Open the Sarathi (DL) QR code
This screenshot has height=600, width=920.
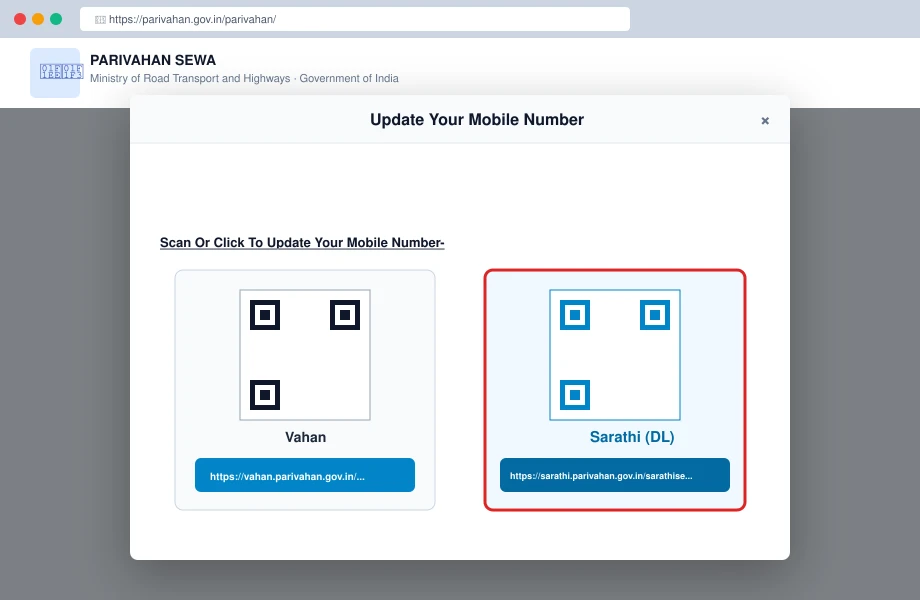click(x=615, y=355)
